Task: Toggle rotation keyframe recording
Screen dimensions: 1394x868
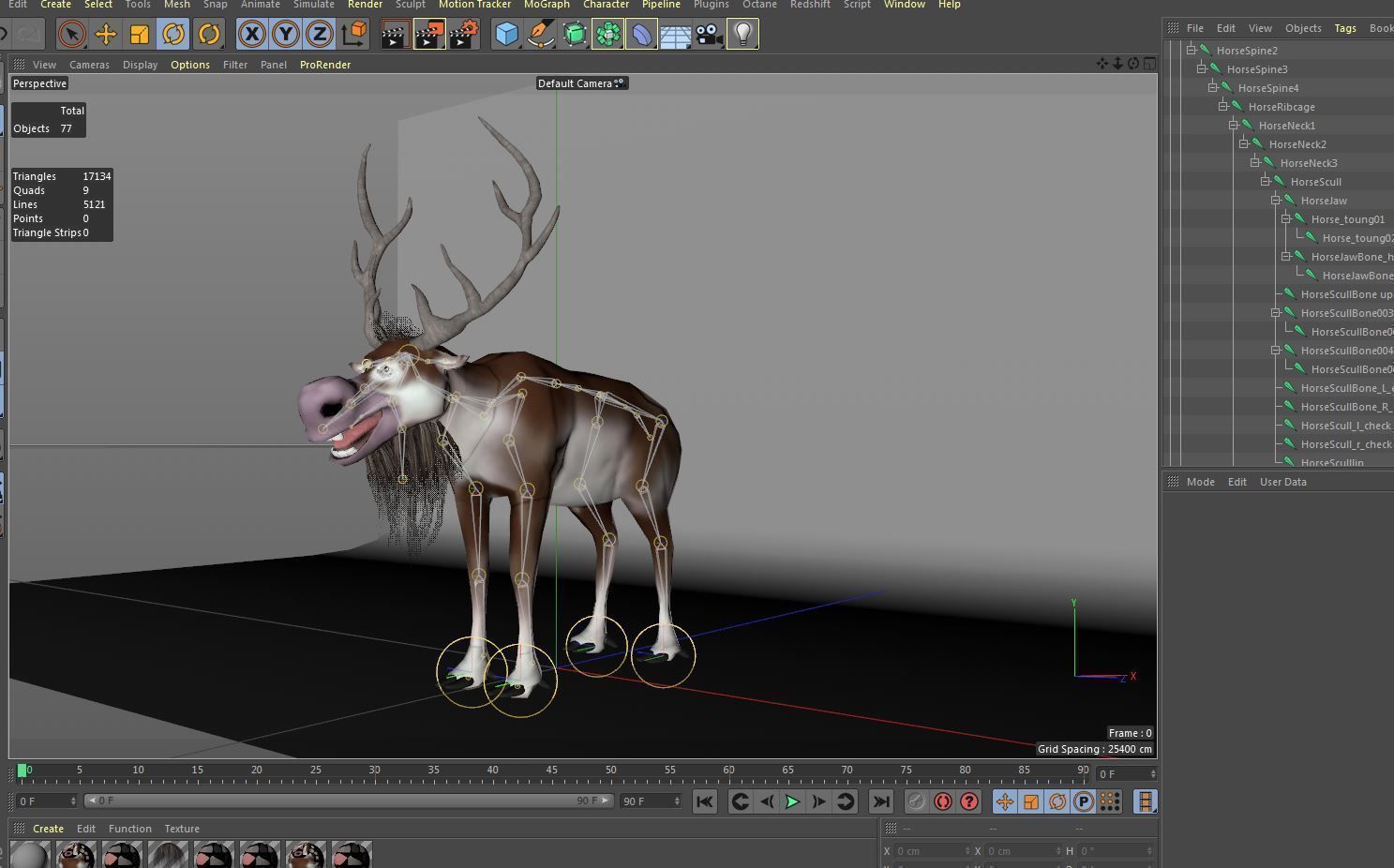Action: tap(1057, 801)
